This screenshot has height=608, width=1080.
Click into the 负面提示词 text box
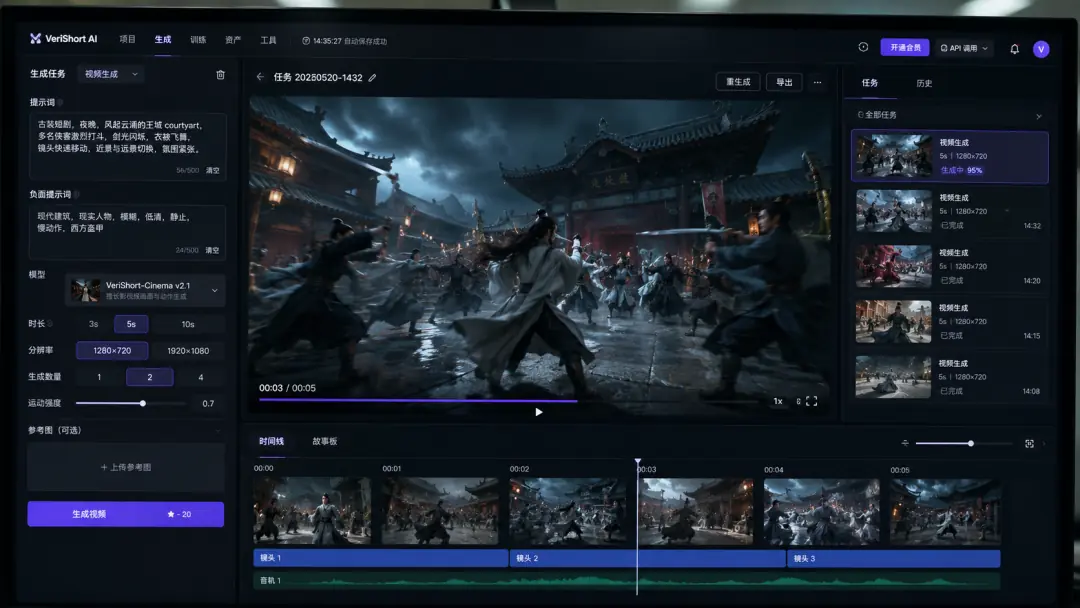127,232
